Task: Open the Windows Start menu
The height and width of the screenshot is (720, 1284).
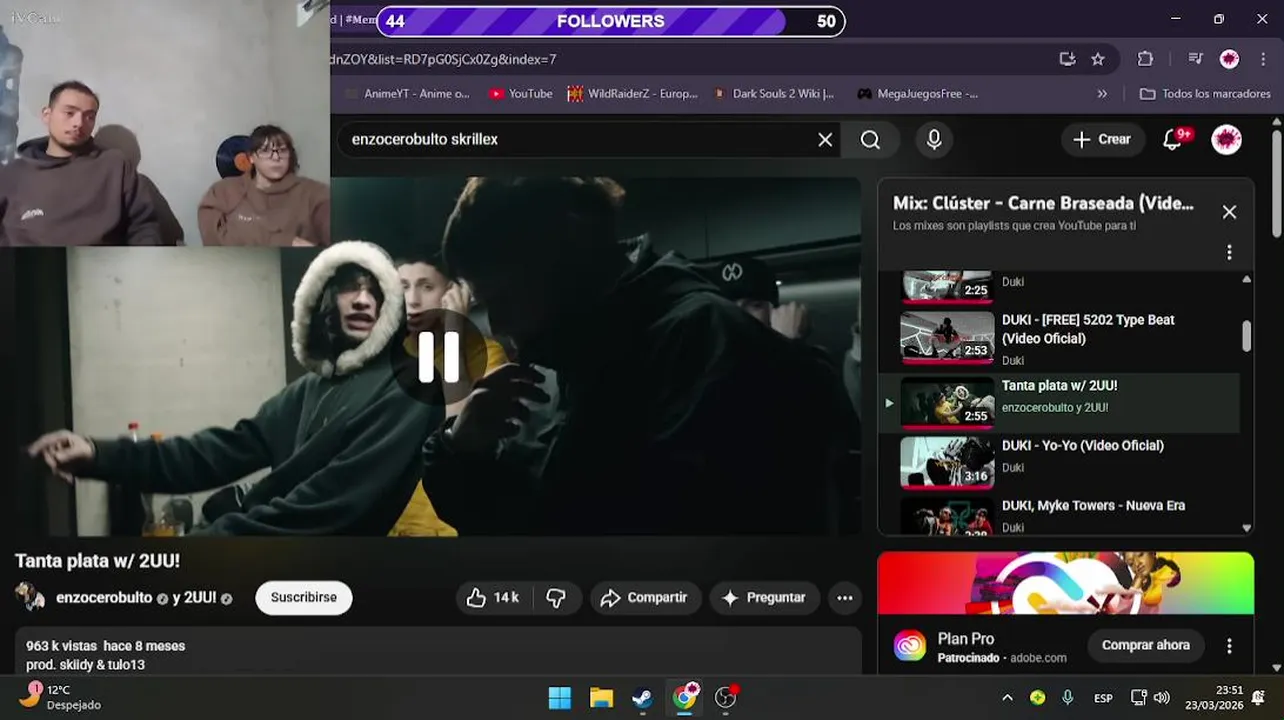Action: [560, 698]
